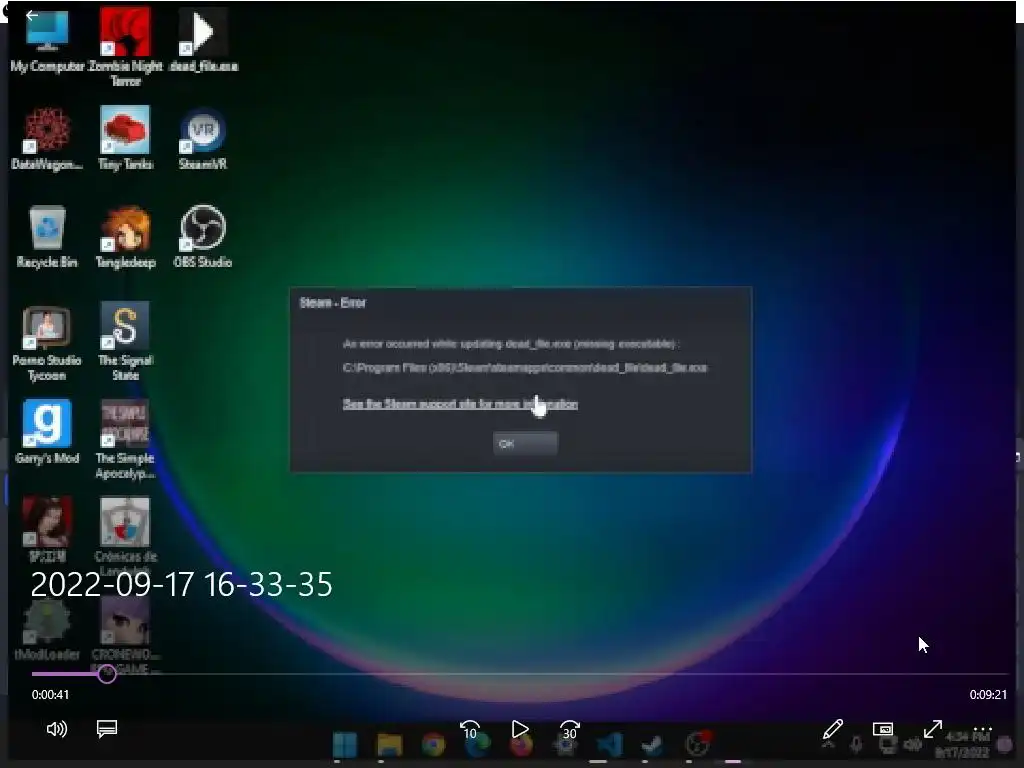The width and height of the screenshot is (1024, 768).
Task: Select The Signal State desktop icon
Action: 125,342
